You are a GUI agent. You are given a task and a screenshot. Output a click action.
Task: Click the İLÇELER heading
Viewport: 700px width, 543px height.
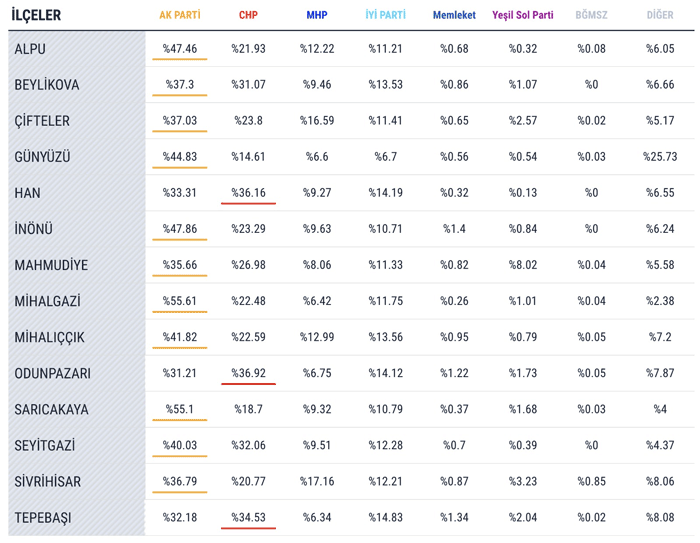click(36, 15)
